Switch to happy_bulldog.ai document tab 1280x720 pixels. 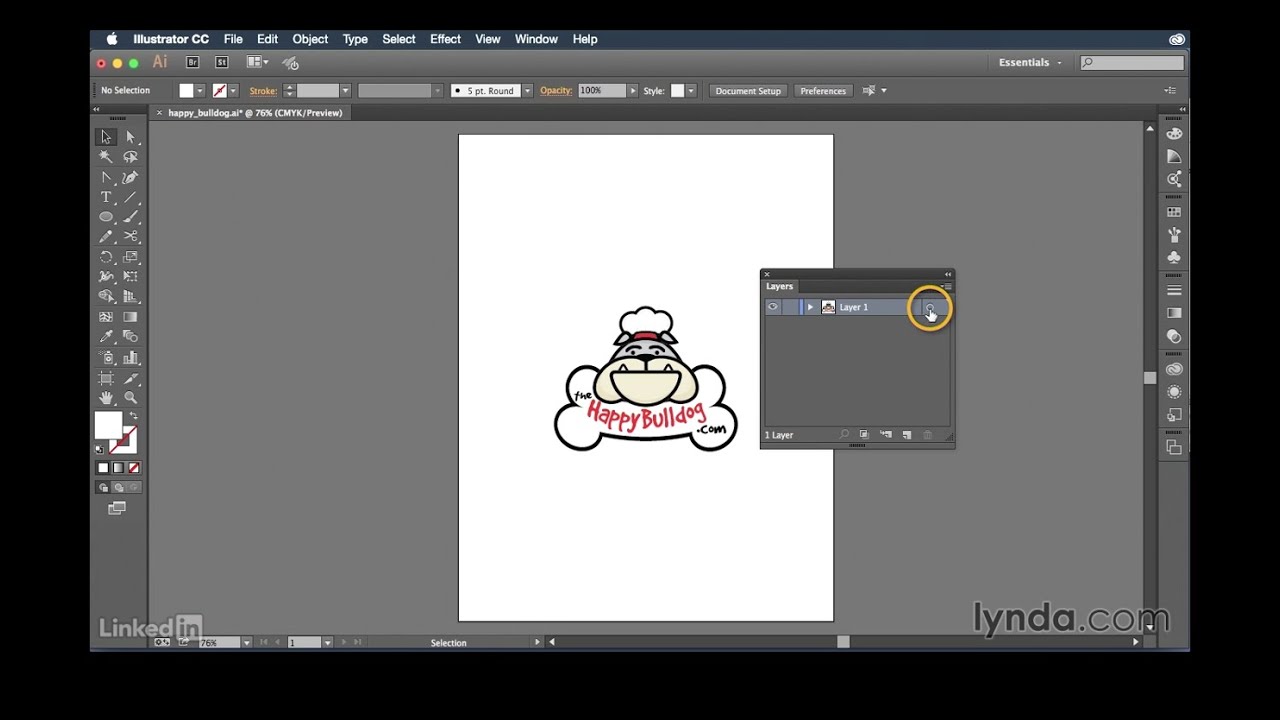click(255, 113)
